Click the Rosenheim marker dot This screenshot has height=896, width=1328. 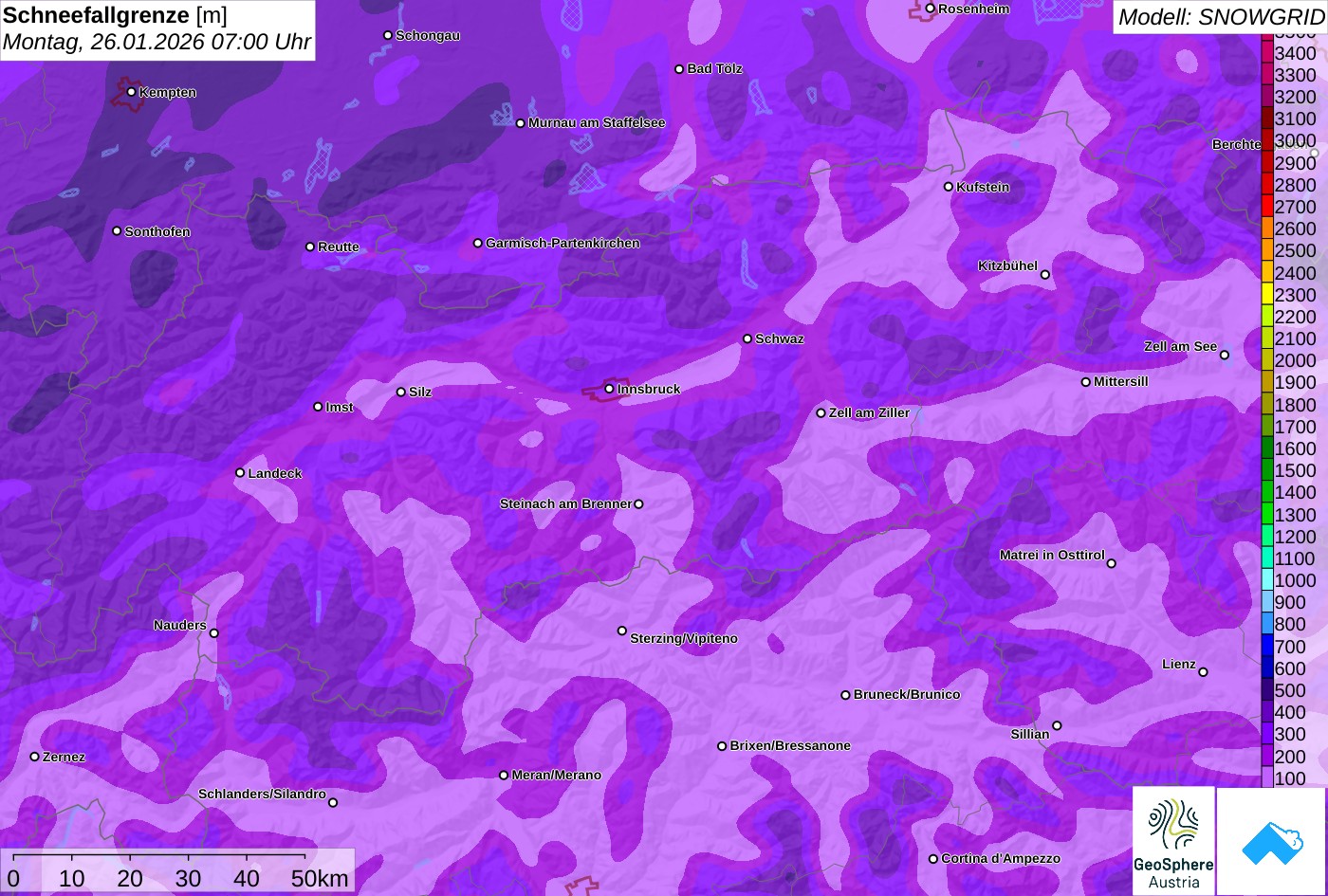[931, 9]
